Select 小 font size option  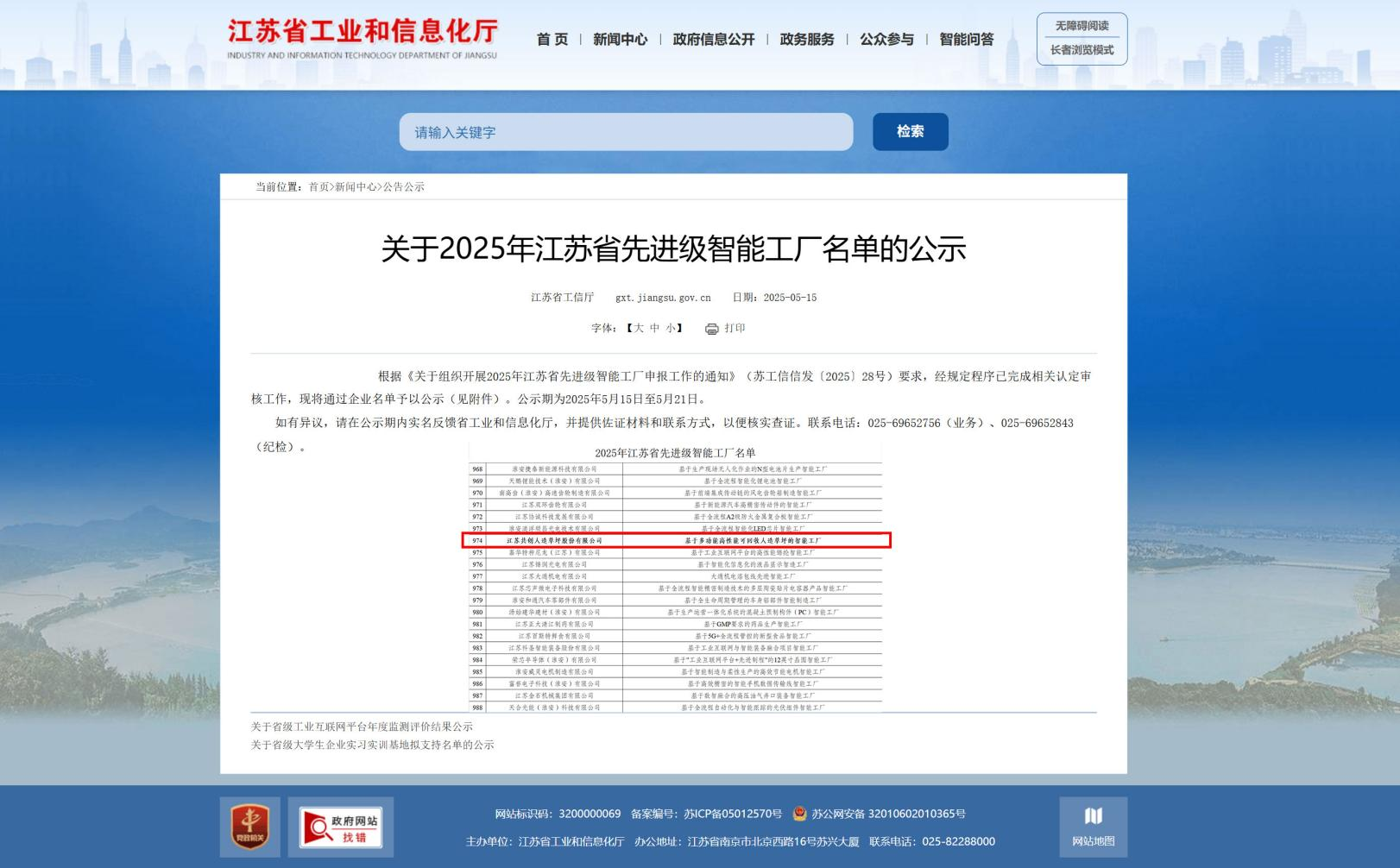[670, 328]
